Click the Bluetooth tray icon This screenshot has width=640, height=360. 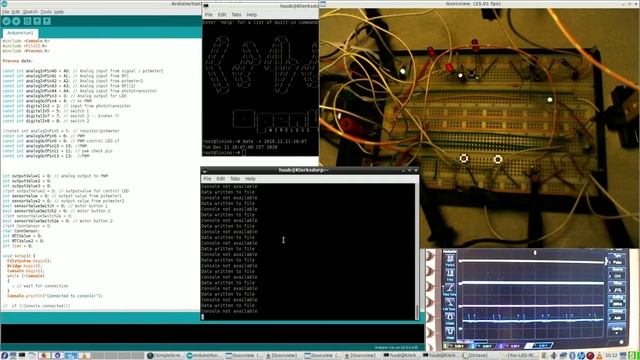(x=572, y=356)
